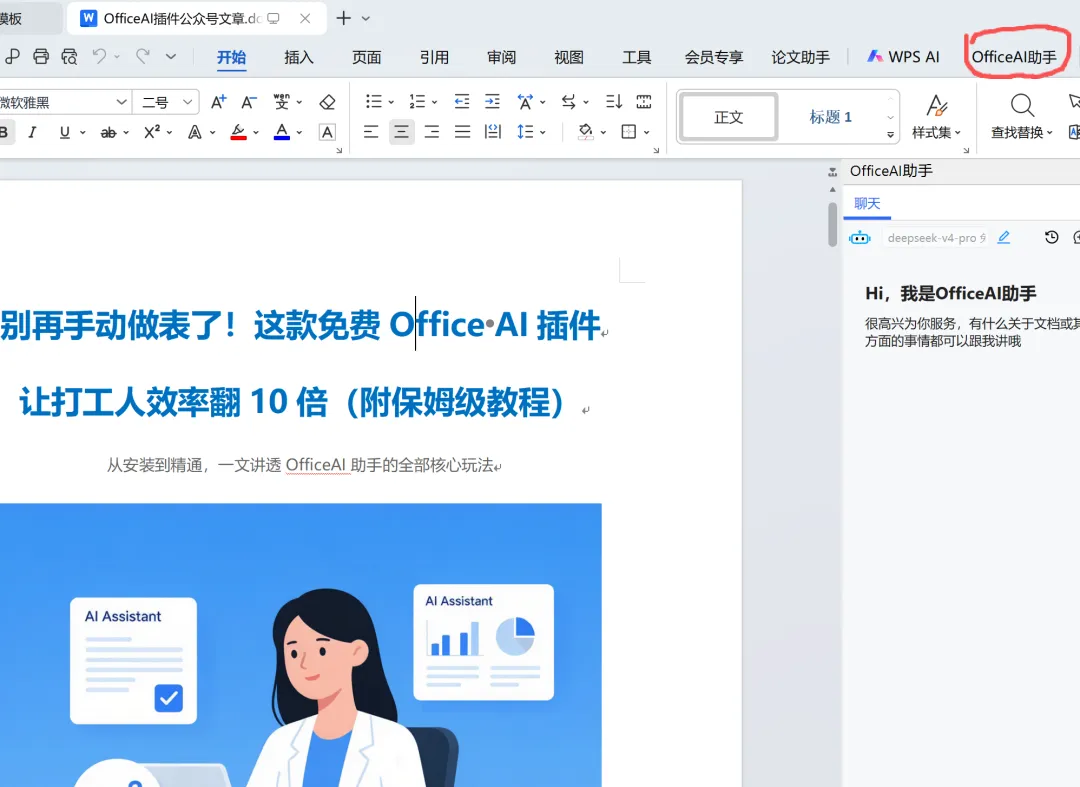Clear formatting with the eraser icon
The image size is (1080, 787).
[327, 102]
